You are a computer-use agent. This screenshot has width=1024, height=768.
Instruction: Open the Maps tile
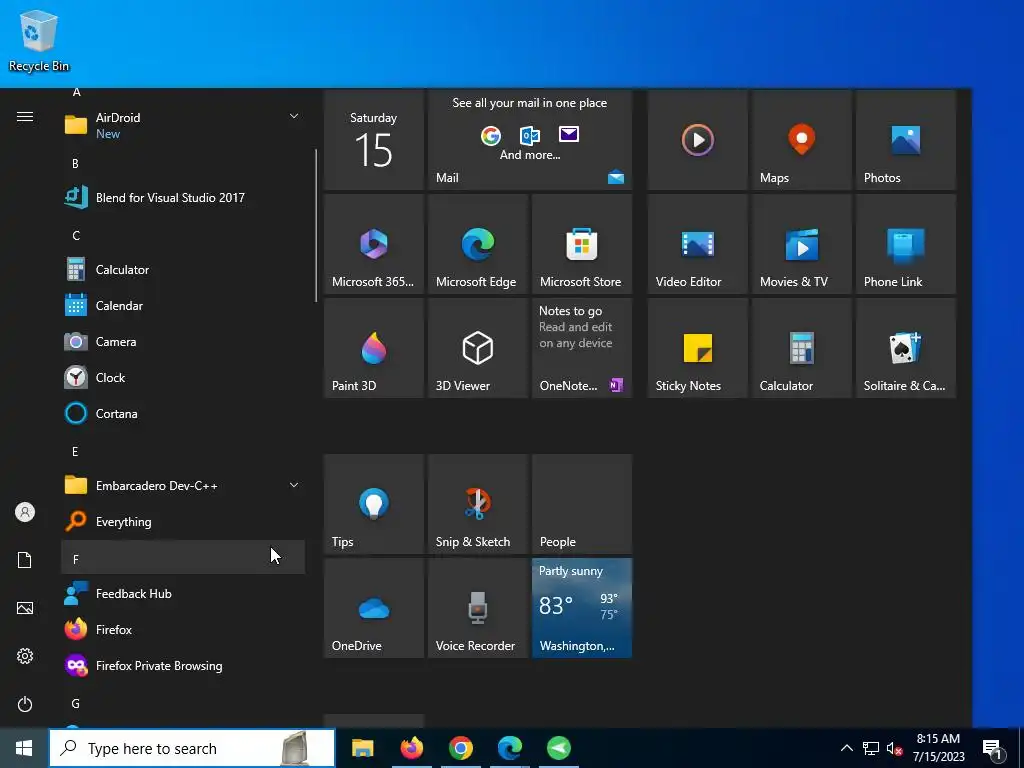pyautogui.click(x=801, y=140)
